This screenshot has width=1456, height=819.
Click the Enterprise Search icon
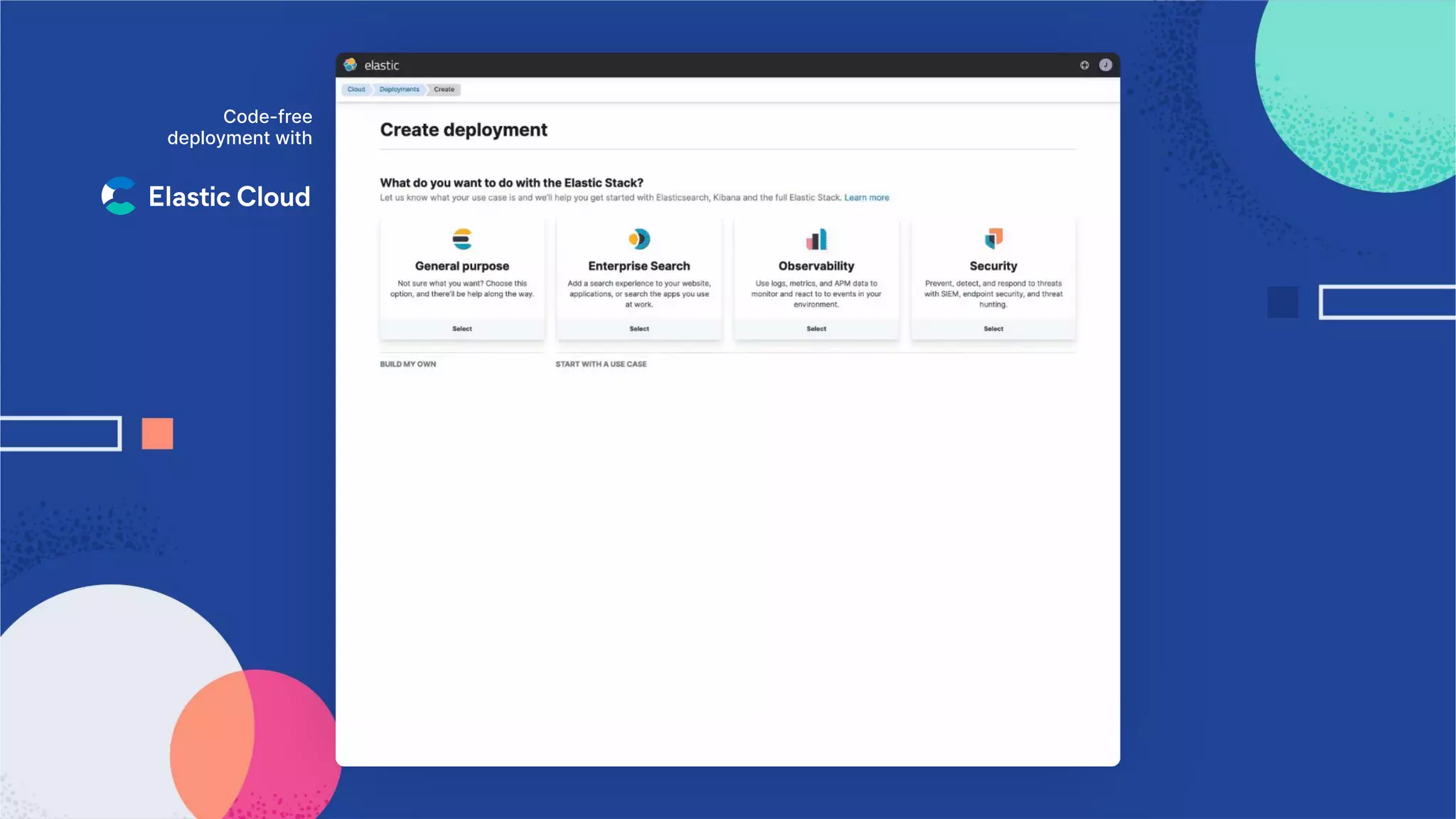(x=639, y=239)
